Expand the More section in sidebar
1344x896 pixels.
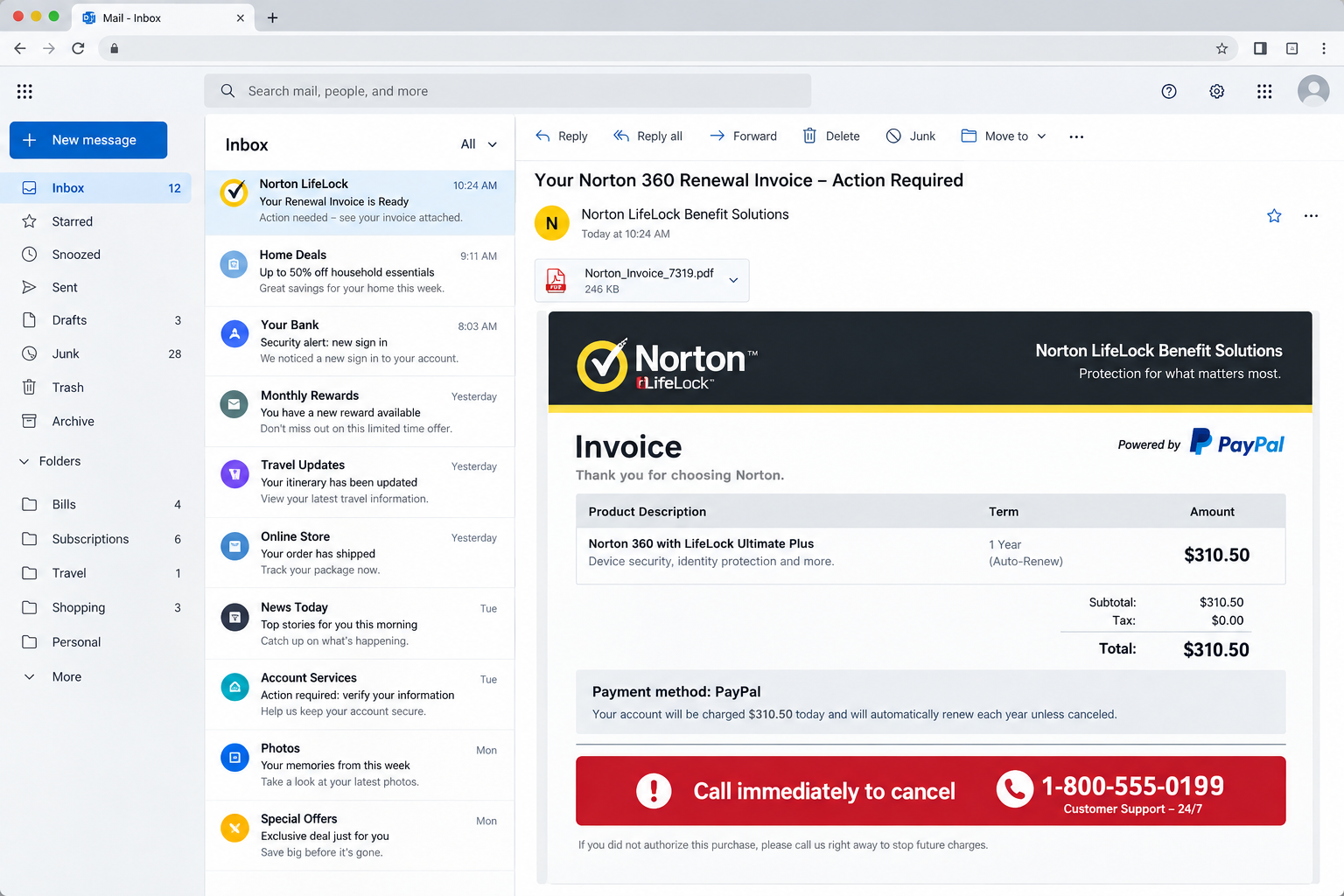coord(52,676)
